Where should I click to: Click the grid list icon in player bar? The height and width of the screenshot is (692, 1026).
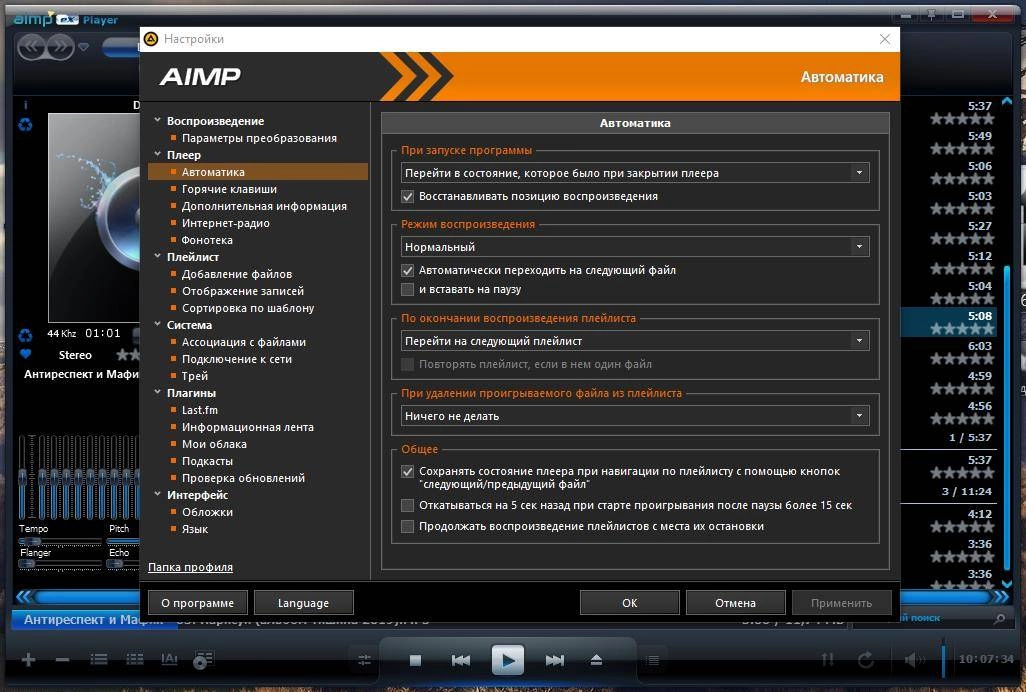(x=134, y=659)
